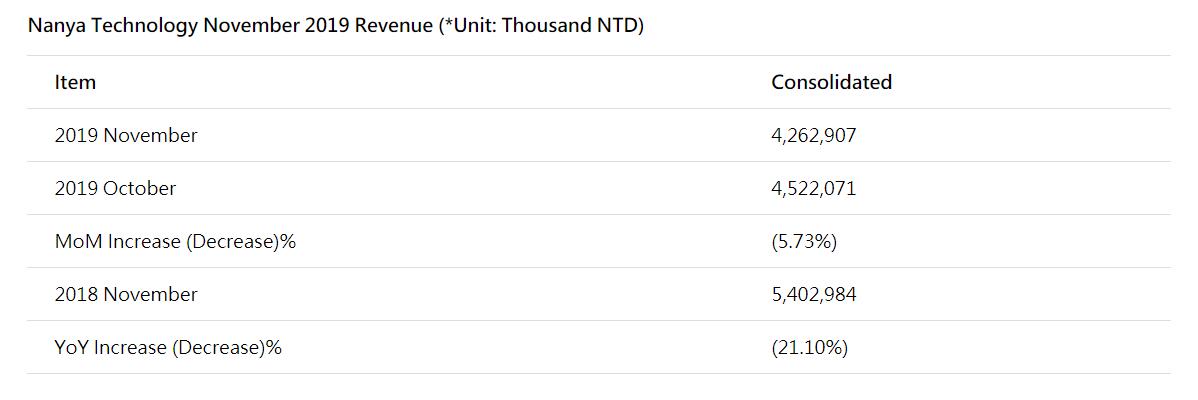Click the word October in second row

coord(140,188)
